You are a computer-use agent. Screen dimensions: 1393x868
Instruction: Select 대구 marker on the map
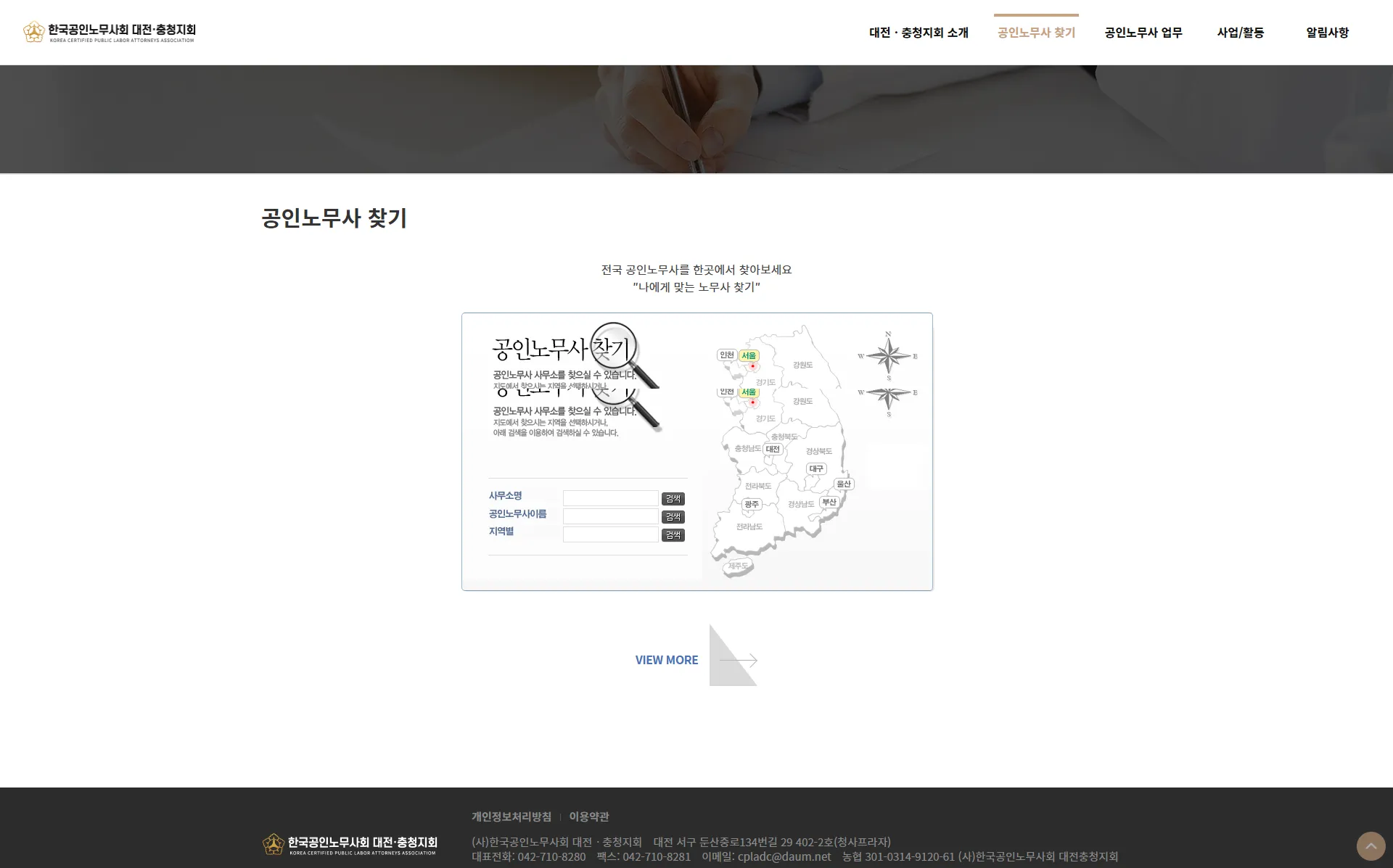click(x=816, y=469)
